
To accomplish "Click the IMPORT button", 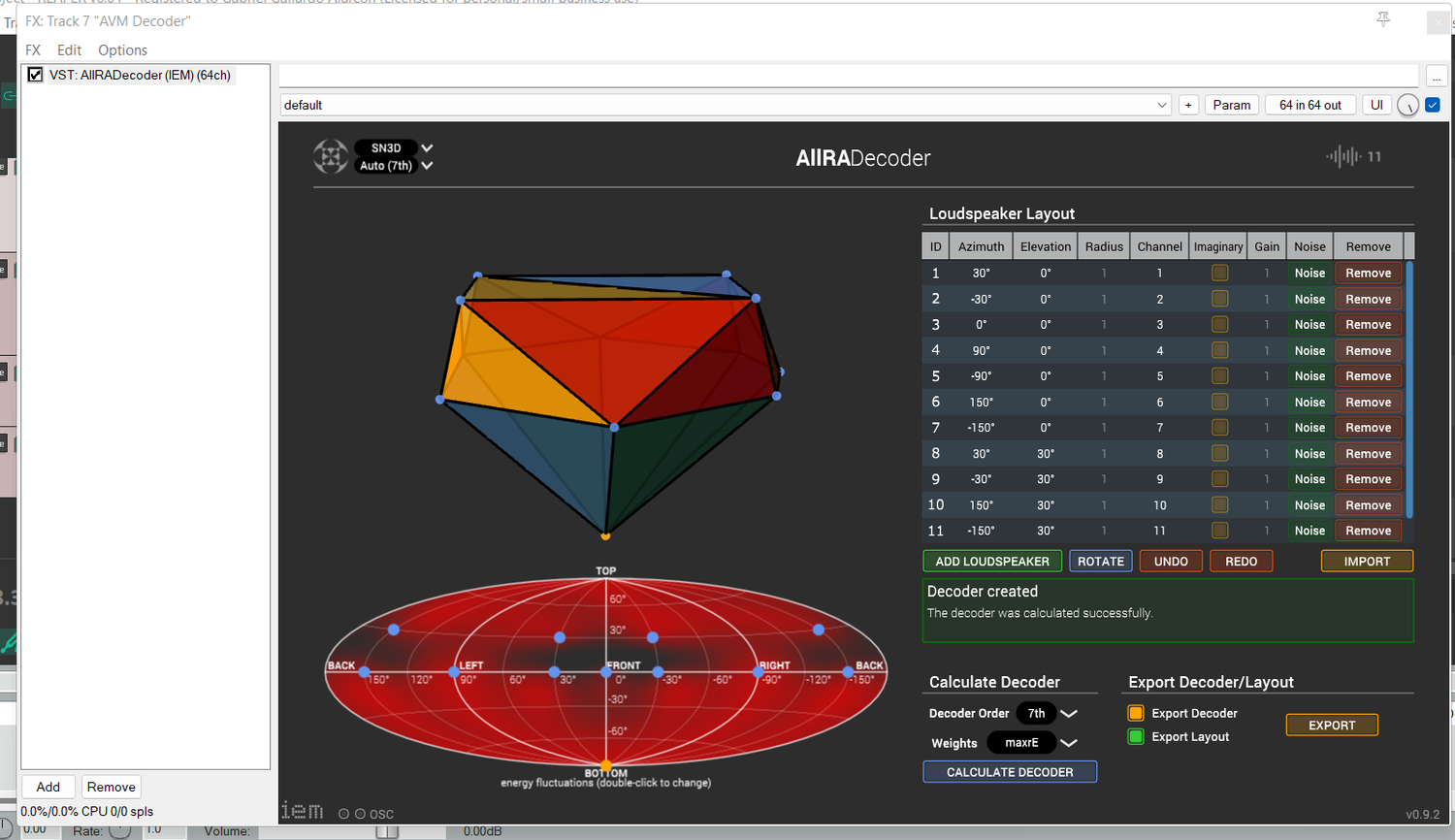I will coord(1367,562).
